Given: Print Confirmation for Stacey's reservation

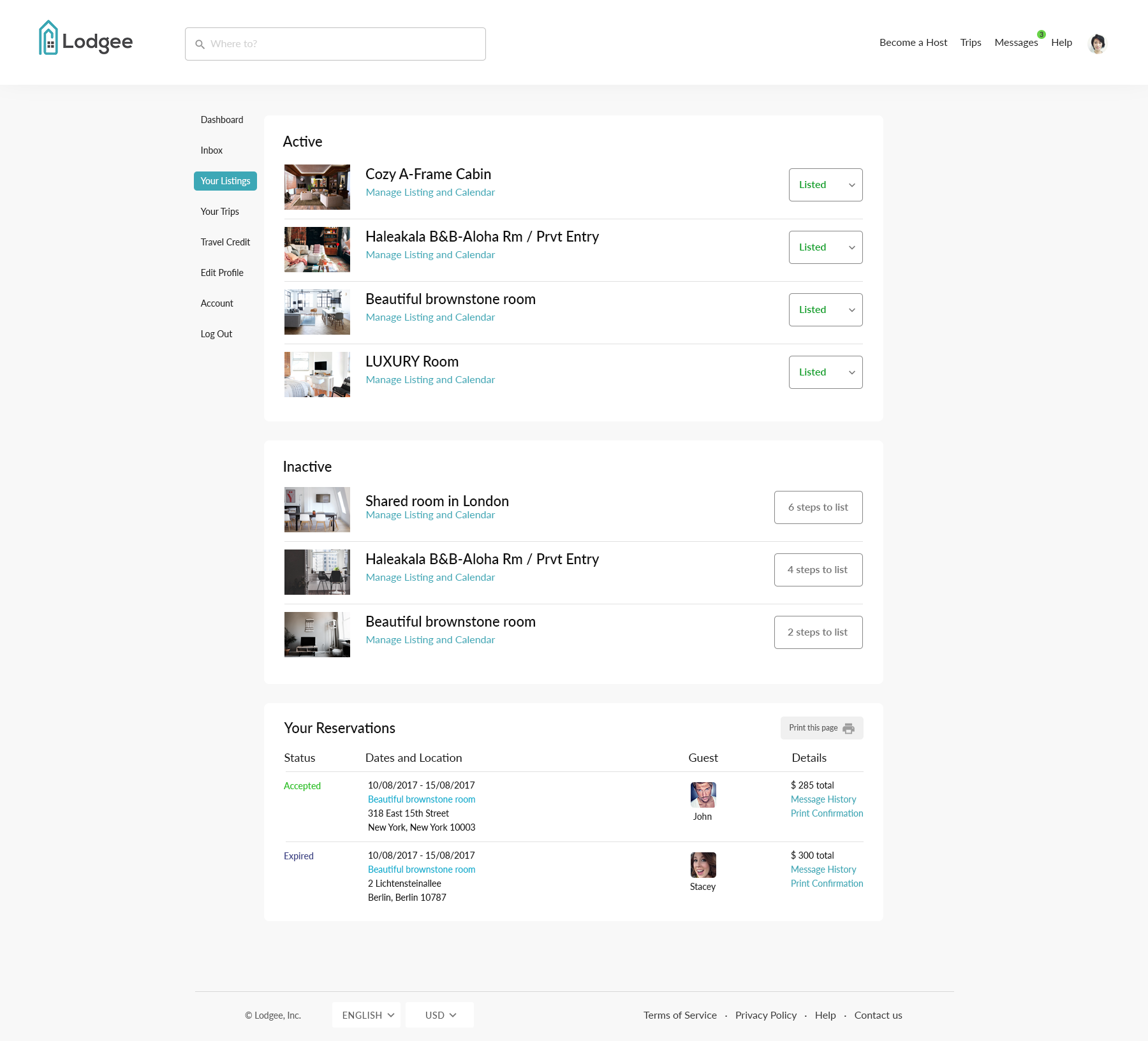Looking at the screenshot, I should tap(827, 884).
